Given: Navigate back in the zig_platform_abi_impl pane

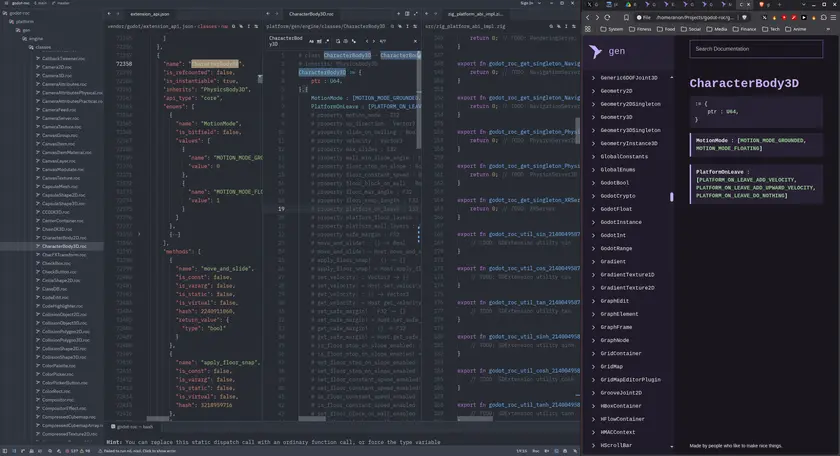Looking at the screenshot, I should [x=426, y=14].
